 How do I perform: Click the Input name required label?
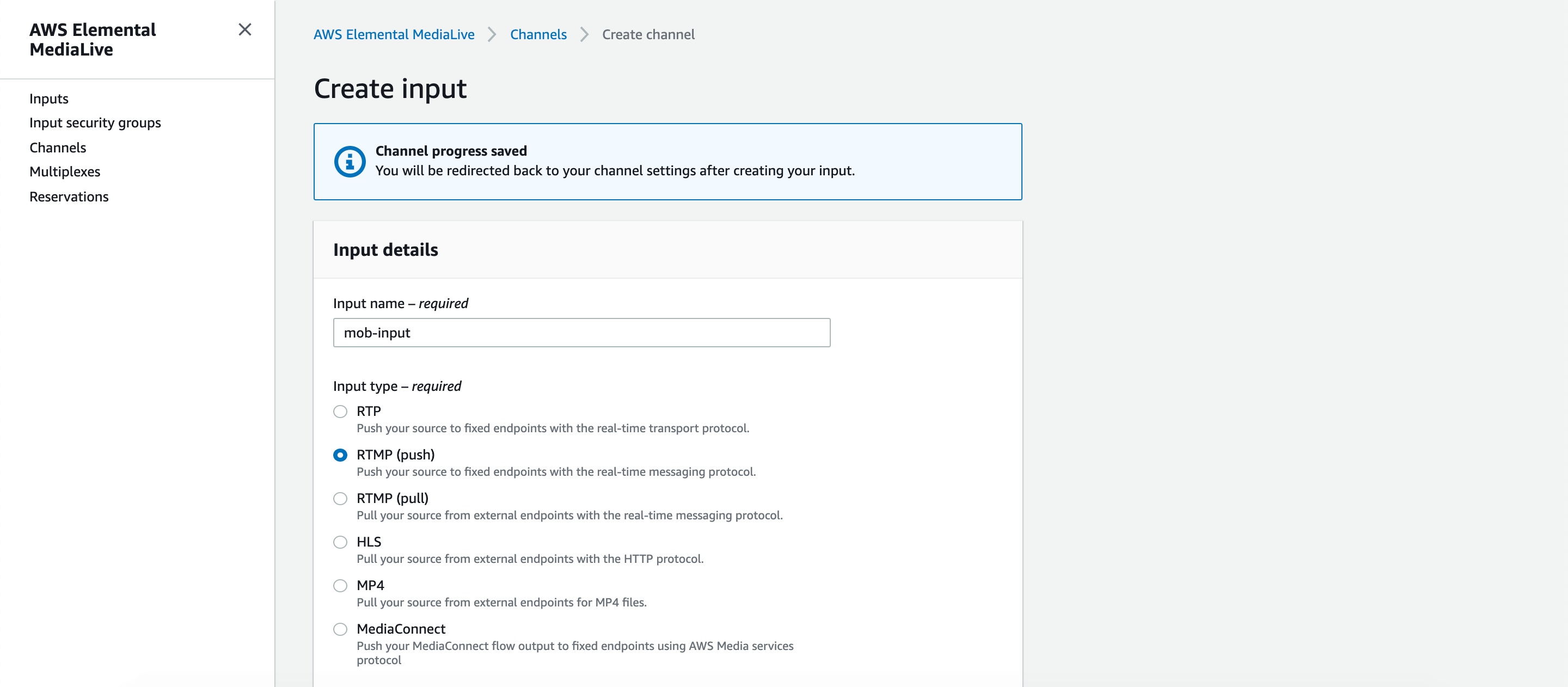pyautogui.click(x=401, y=304)
